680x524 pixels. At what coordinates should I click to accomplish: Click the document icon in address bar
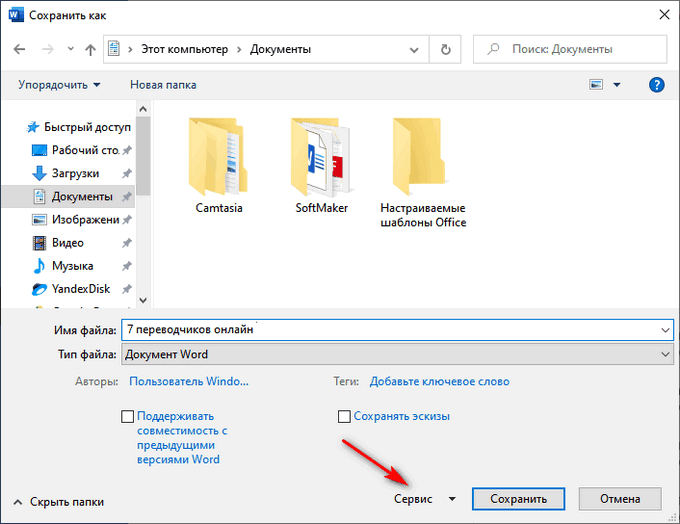pyautogui.click(x=114, y=49)
